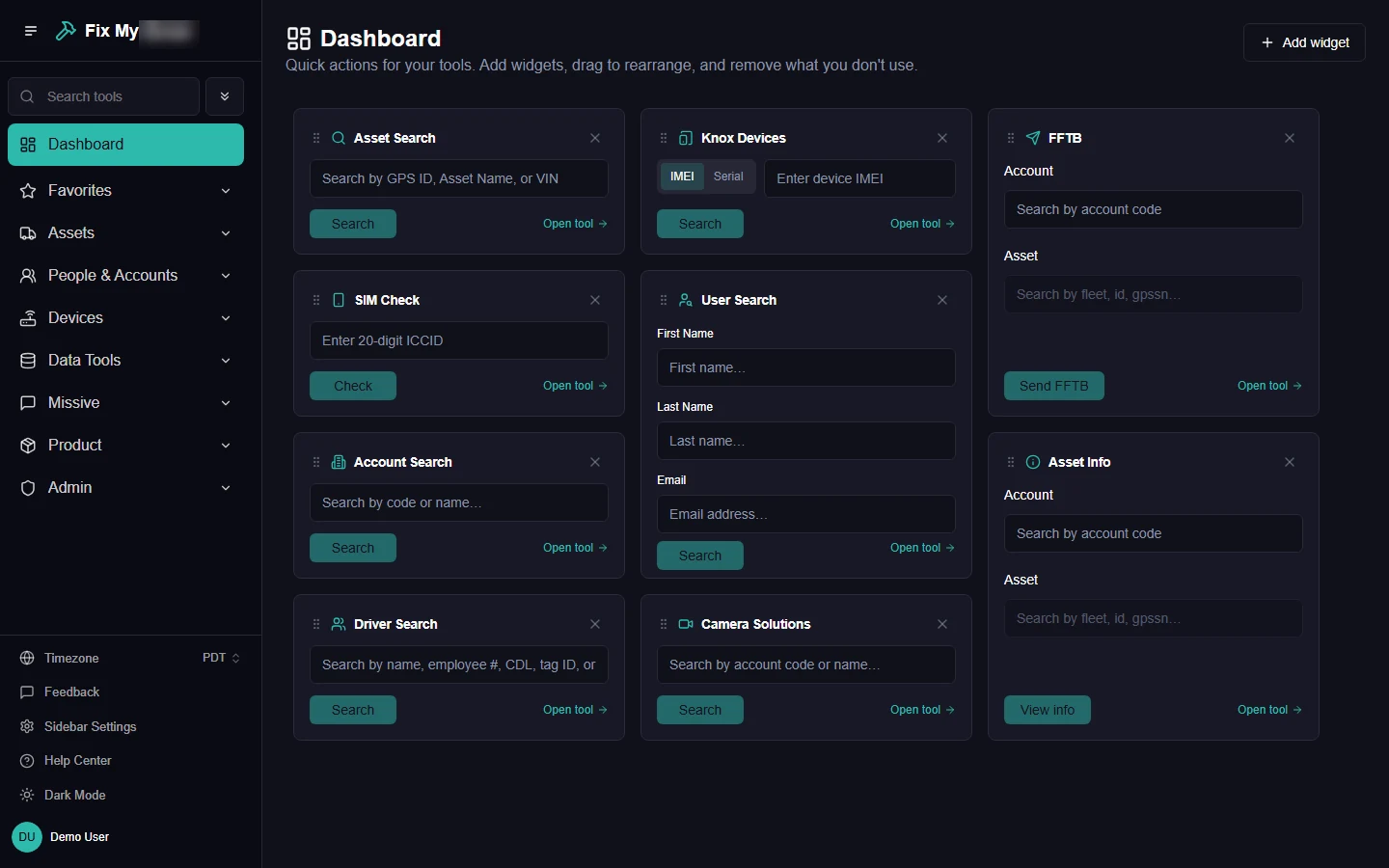The height and width of the screenshot is (868, 1389).
Task: Switch Knox Devices to Serial mode
Action: (728, 176)
